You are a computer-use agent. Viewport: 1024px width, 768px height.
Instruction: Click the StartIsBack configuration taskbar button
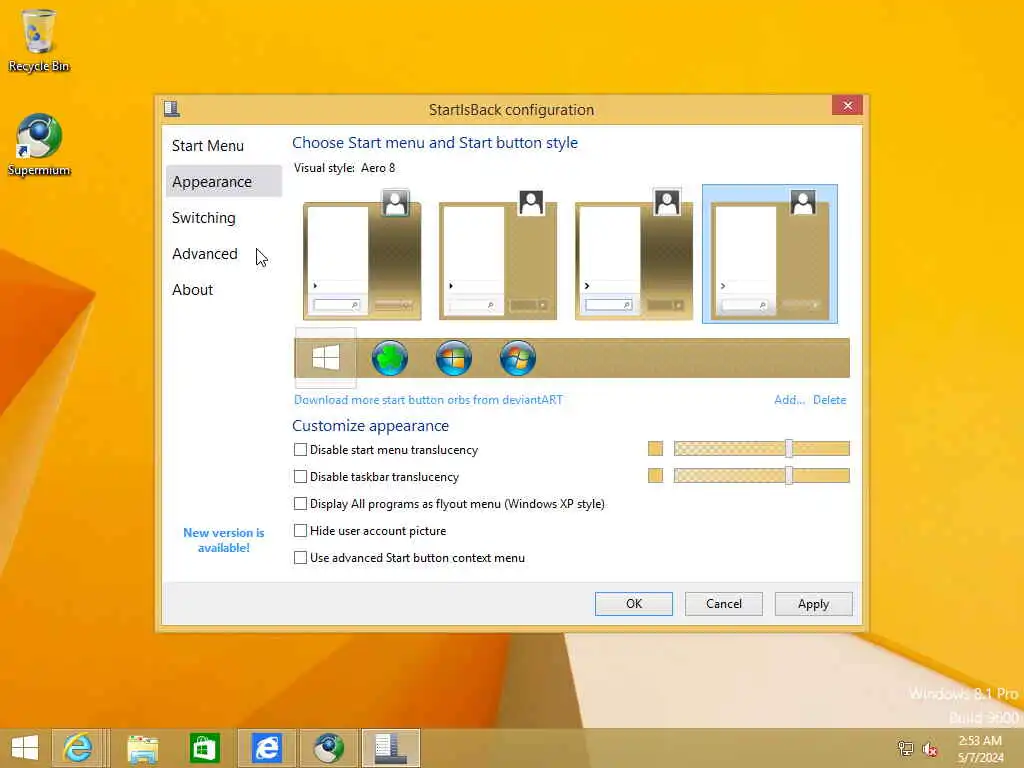click(x=391, y=748)
